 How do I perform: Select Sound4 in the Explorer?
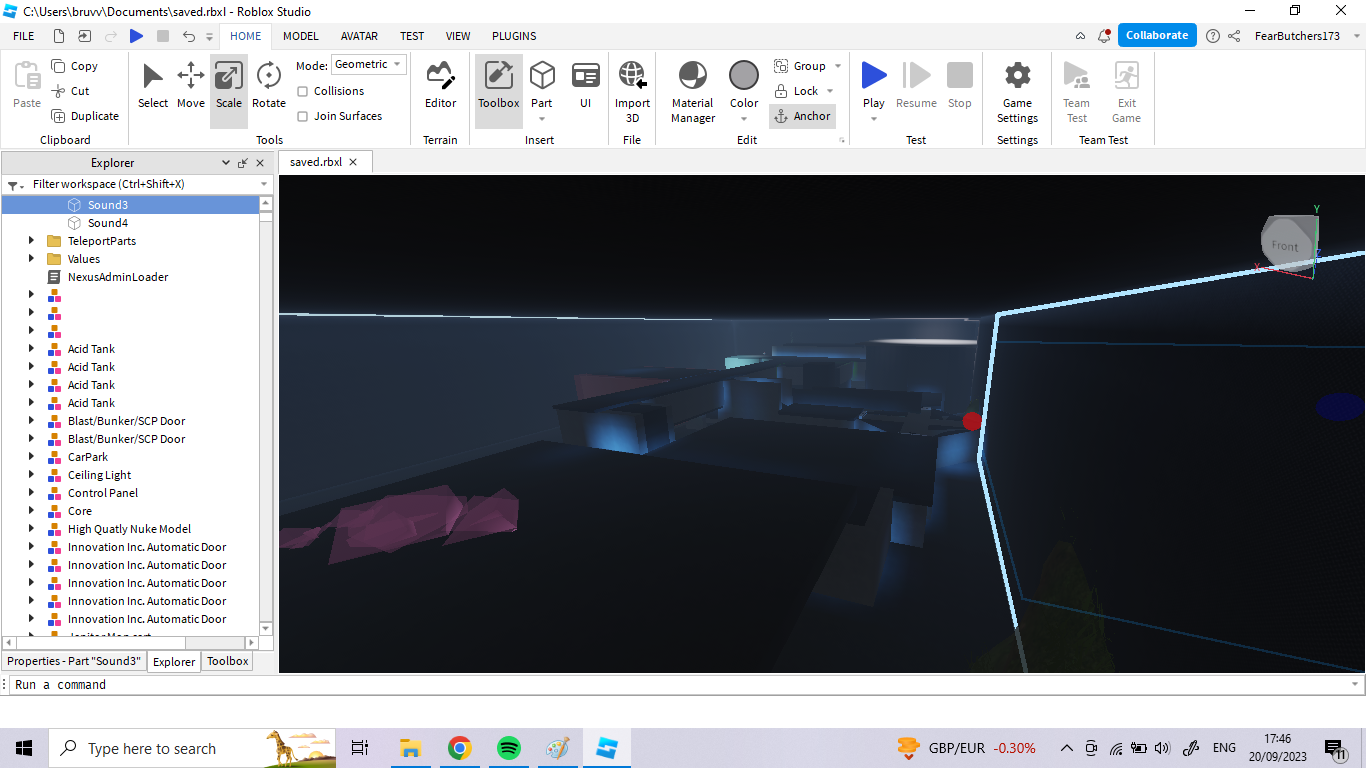108,223
